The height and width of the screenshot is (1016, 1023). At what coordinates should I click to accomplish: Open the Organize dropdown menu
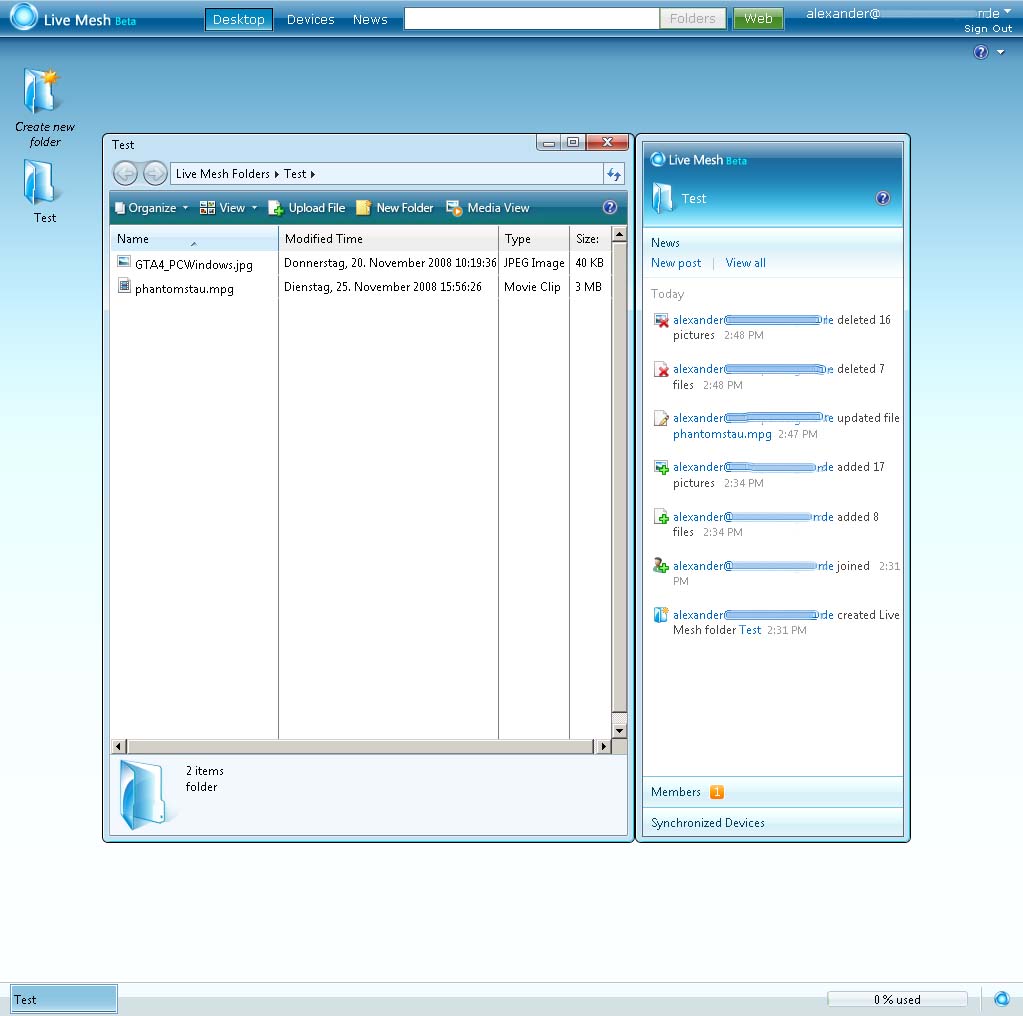(151, 208)
